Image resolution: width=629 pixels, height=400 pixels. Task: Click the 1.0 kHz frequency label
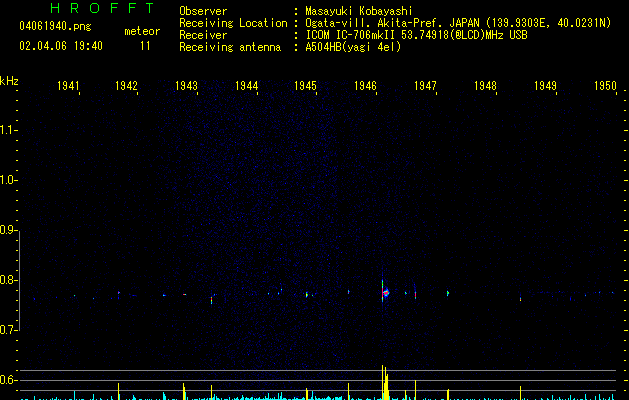click(8, 180)
